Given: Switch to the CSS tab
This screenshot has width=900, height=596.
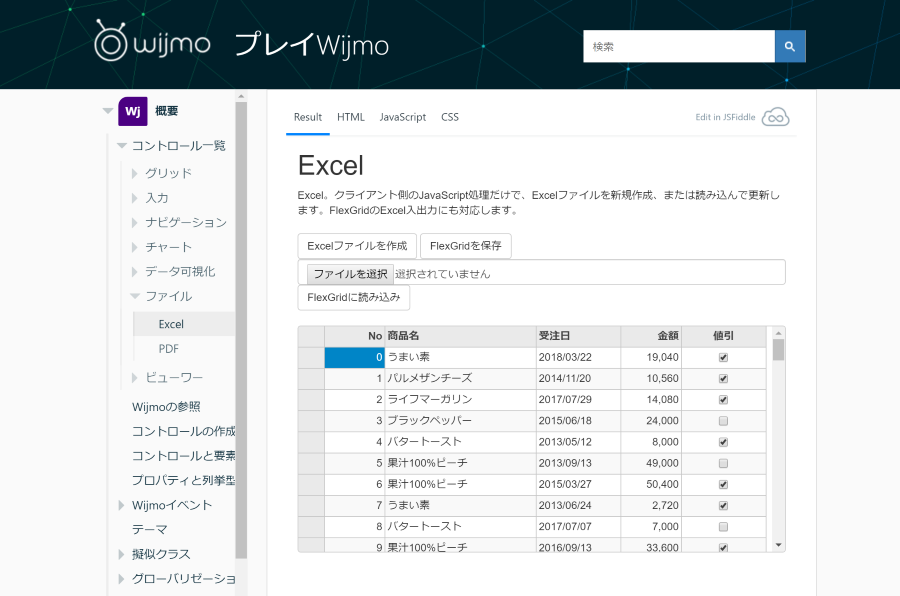Looking at the screenshot, I should 450,117.
